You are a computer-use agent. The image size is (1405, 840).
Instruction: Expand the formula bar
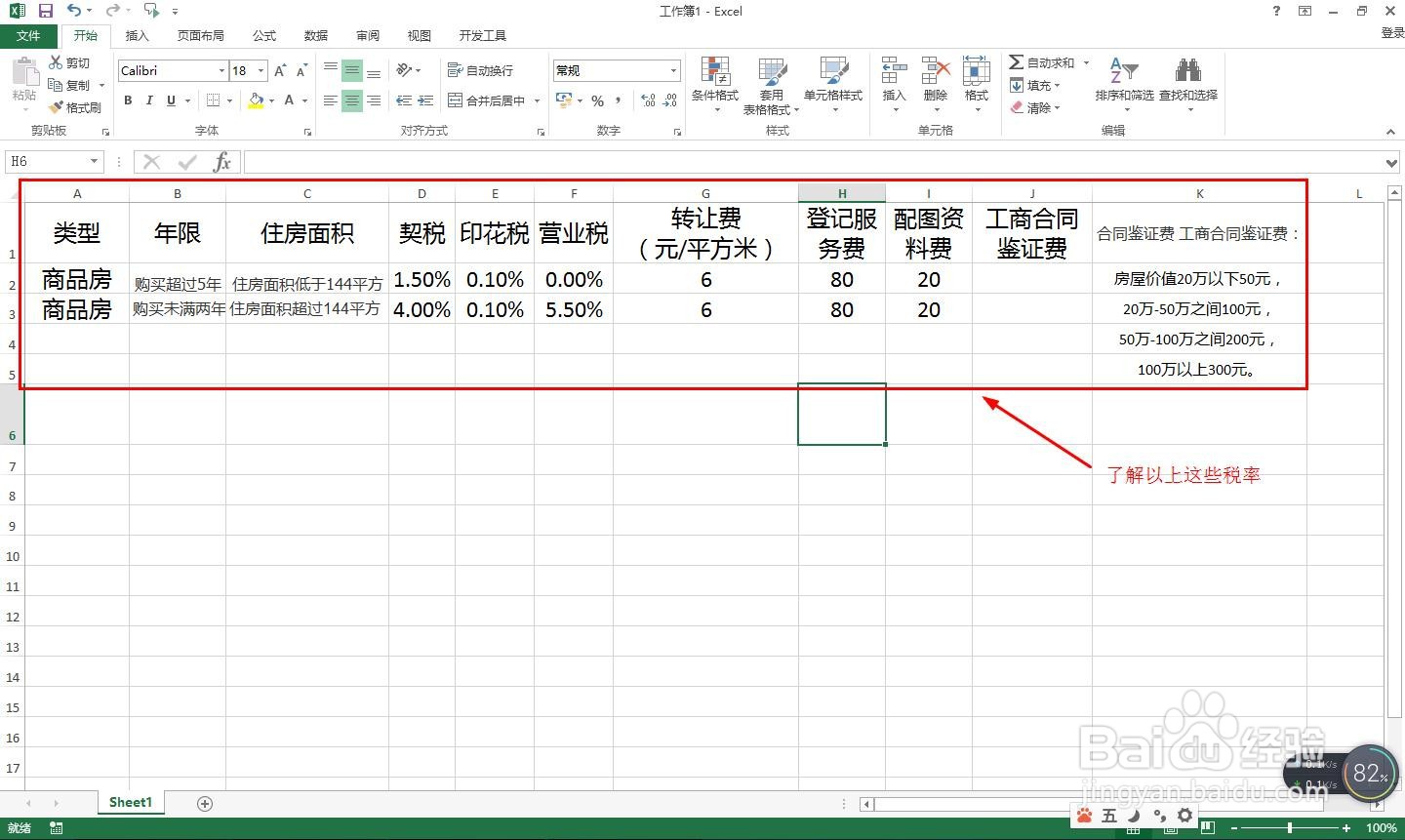pos(1392,162)
